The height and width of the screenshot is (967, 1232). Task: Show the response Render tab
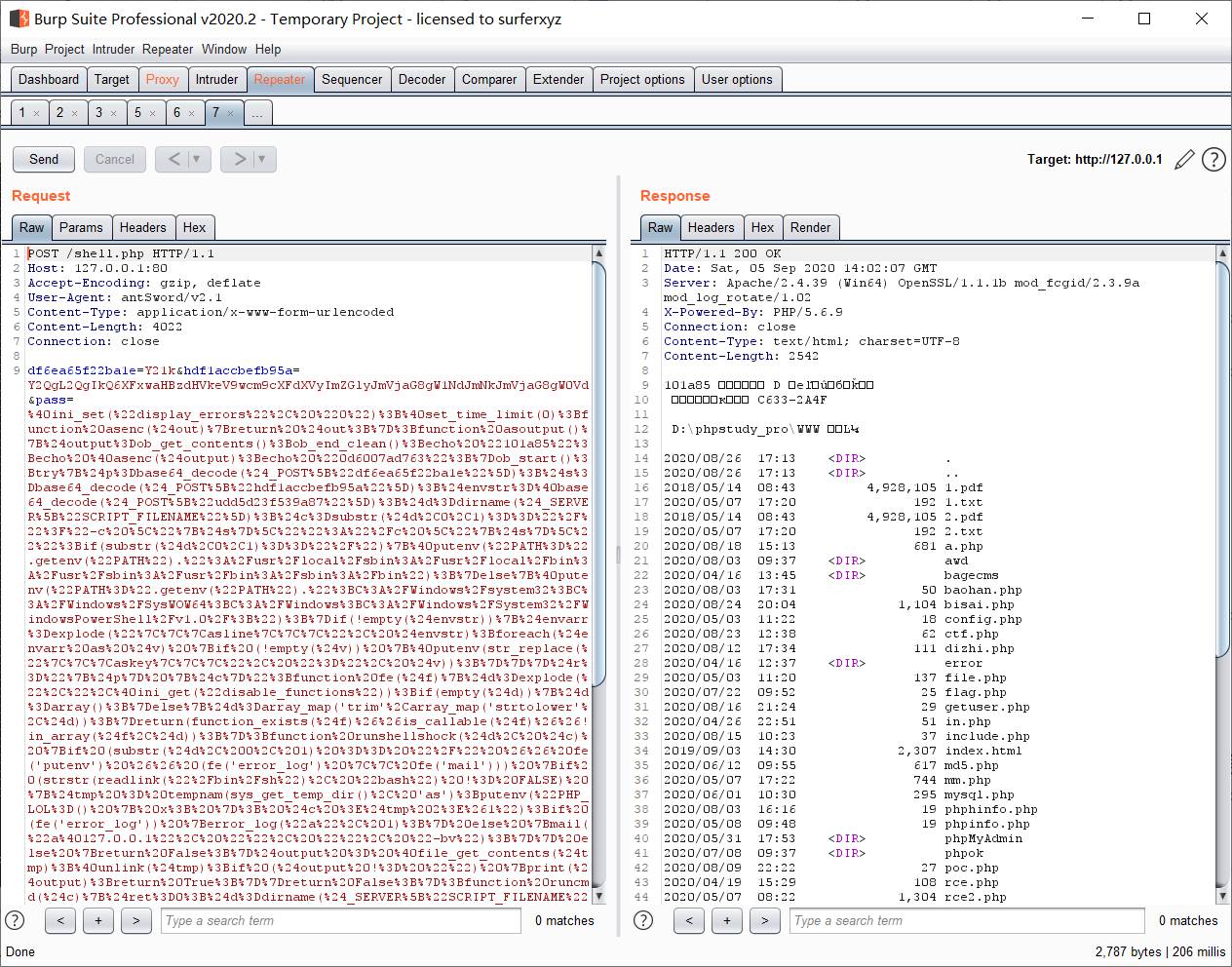[811, 228]
